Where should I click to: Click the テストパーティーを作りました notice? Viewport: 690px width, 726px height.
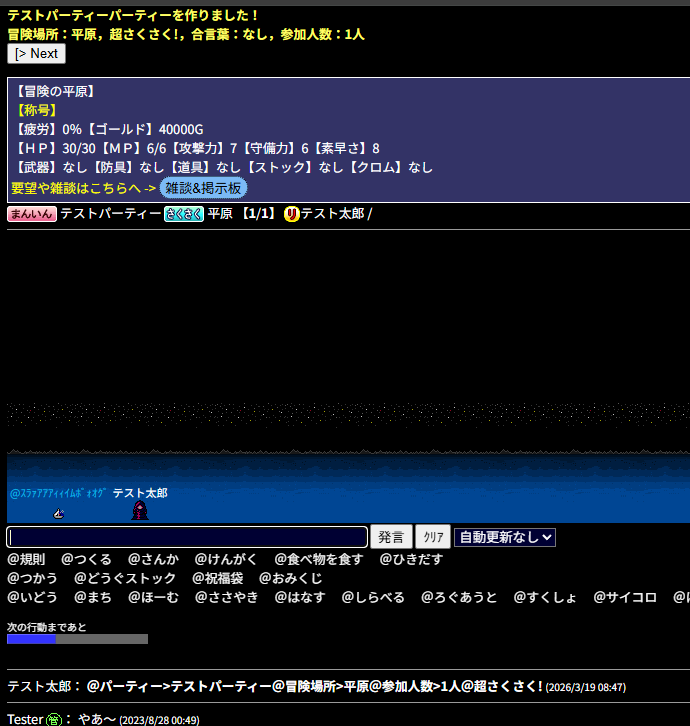(x=133, y=15)
